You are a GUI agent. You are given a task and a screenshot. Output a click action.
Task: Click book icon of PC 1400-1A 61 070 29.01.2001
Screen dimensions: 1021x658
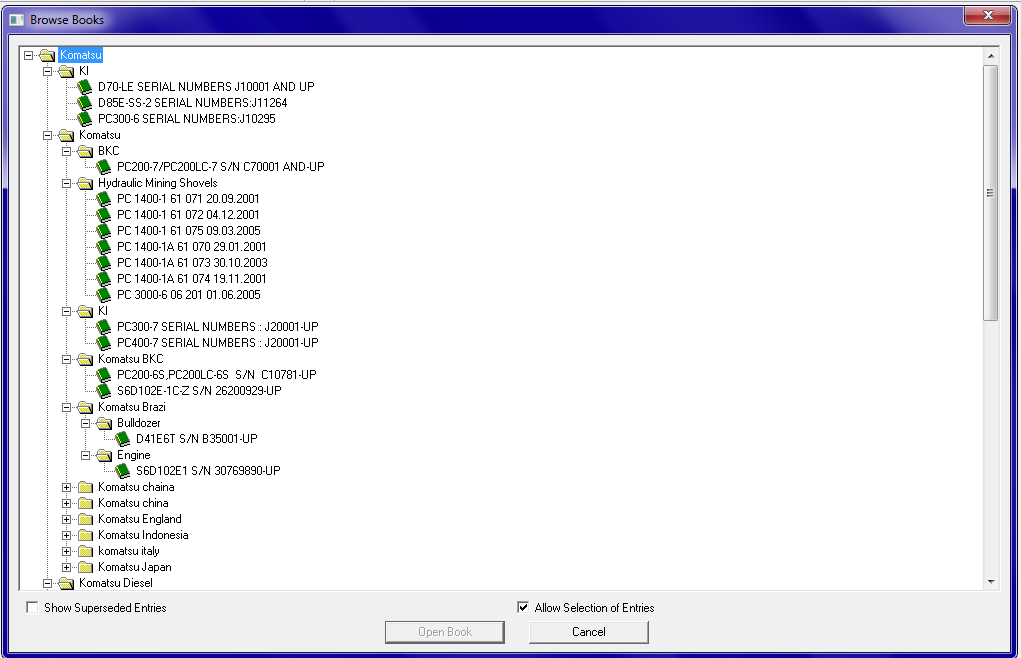tap(104, 247)
